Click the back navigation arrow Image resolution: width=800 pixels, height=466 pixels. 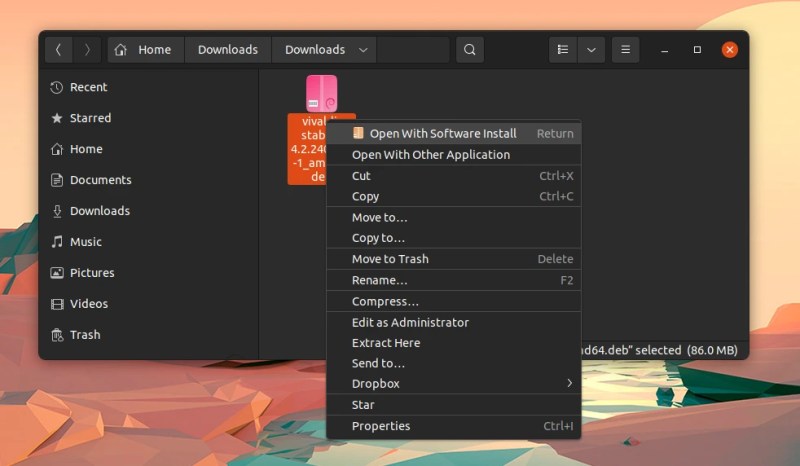(x=58, y=50)
